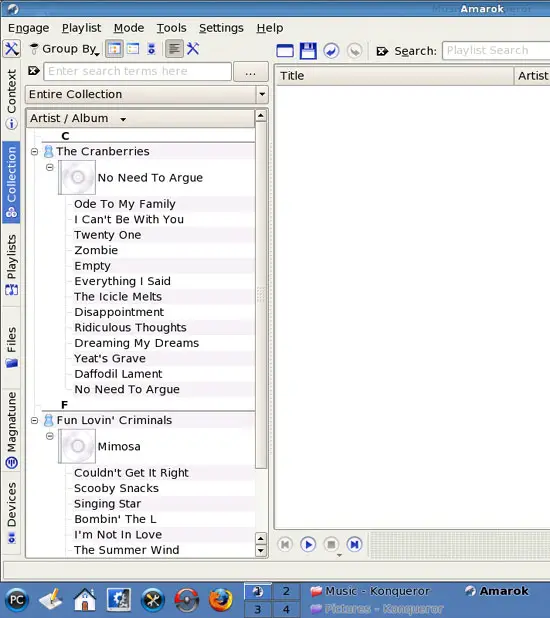The width and height of the screenshot is (550, 618).
Task: Open the control center taskbar icon
Action: [x=119, y=600]
